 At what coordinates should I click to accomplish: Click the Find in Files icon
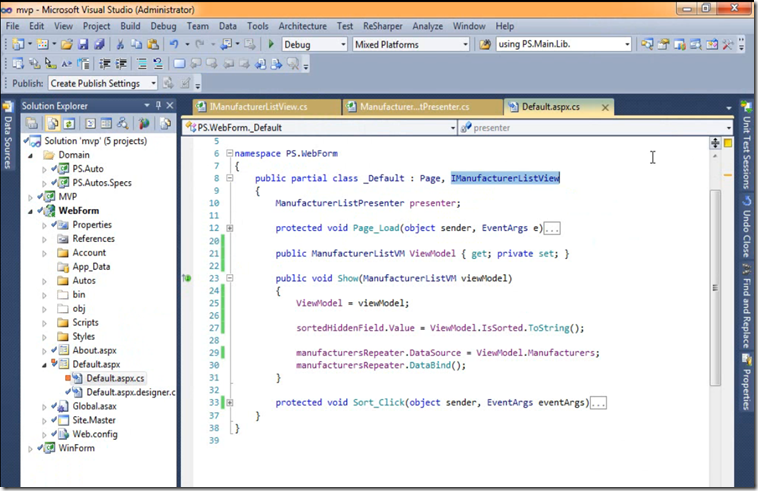[485, 44]
